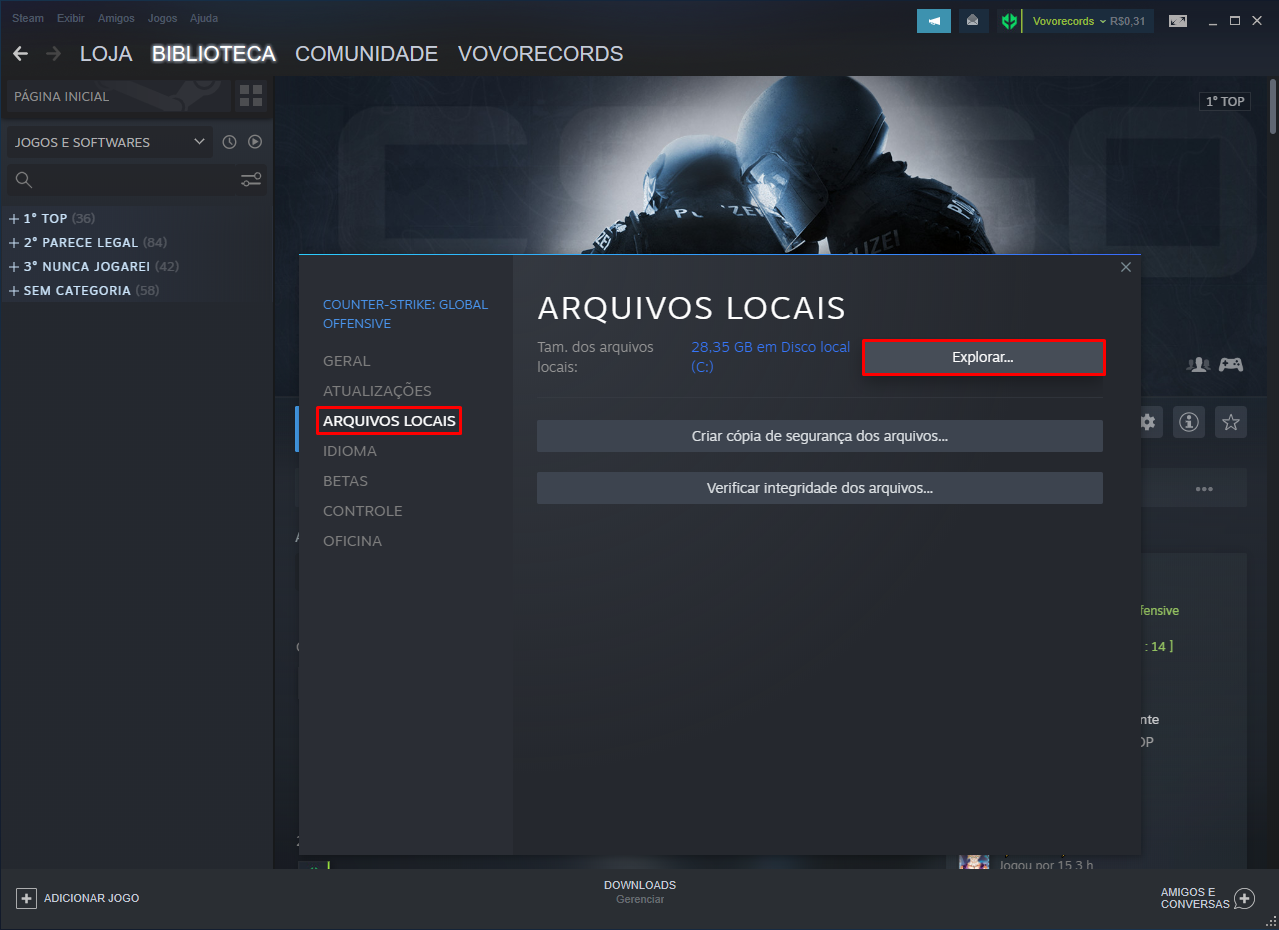Click the ADICIONAR JOGO label
This screenshot has width=1279, height=930.
point(91,898)
